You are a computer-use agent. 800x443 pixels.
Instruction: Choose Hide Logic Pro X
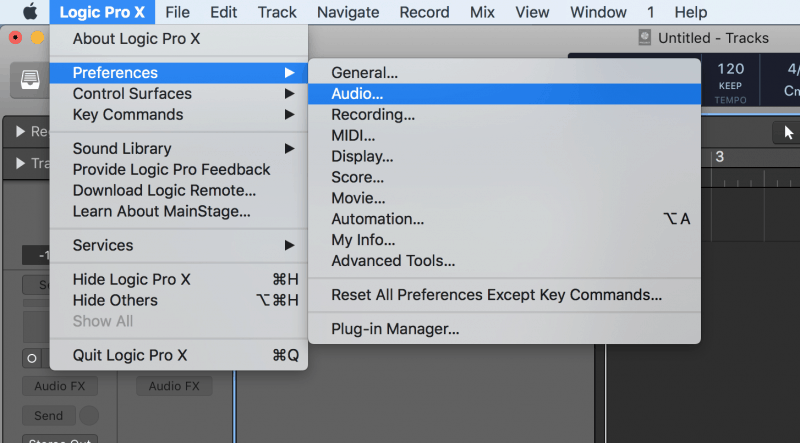click(x=179, y=279)
